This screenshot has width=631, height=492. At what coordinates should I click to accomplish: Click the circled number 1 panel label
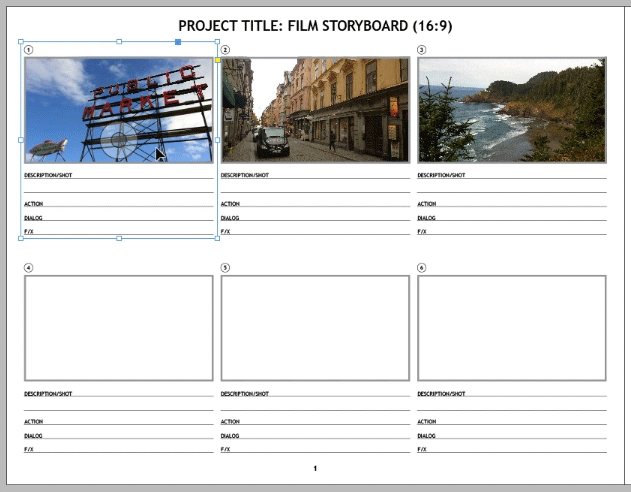[28, 50]
